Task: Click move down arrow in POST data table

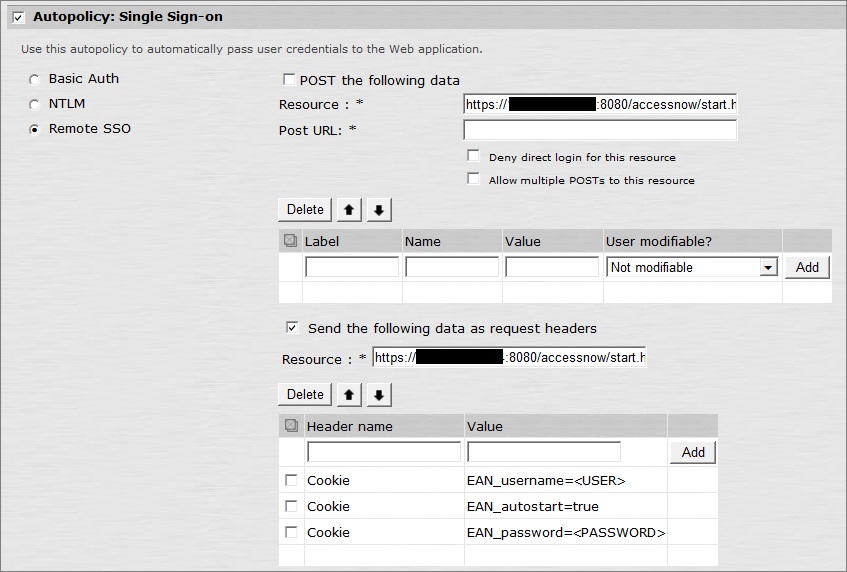Action: [379, 210]
